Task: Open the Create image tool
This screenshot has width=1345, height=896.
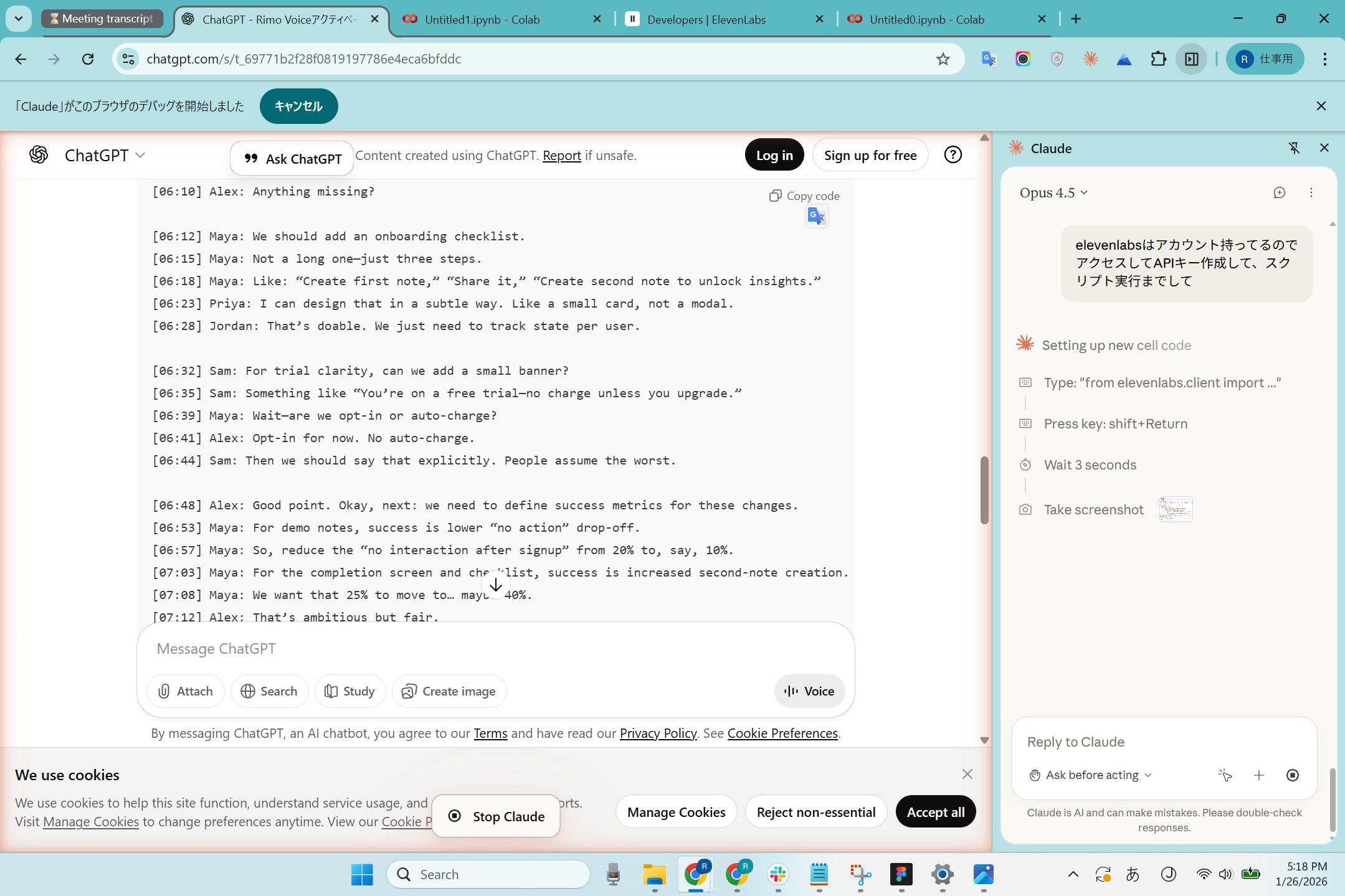Action: pyautogui.click(x=449, y=691)
